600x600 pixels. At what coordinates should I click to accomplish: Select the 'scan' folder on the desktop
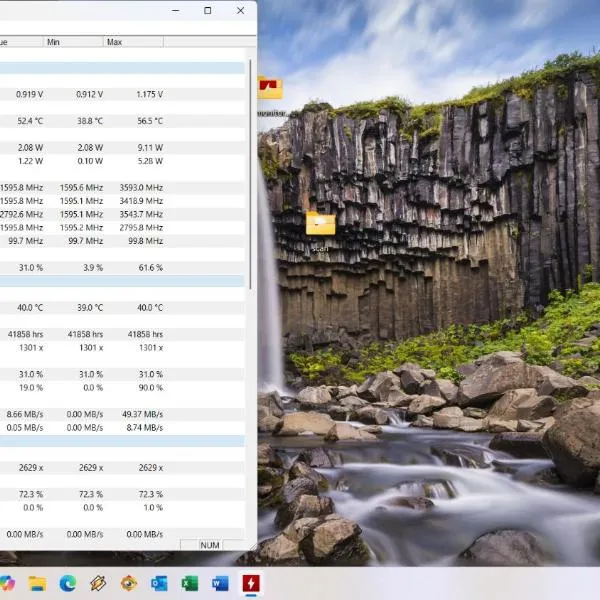click(320, 226)
